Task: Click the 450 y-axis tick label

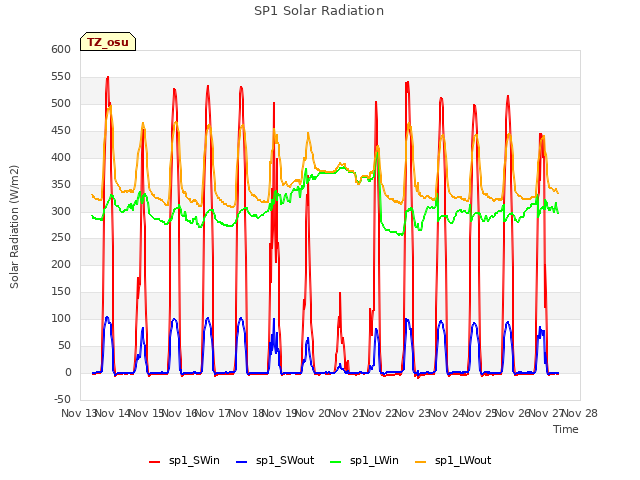Action: point(61,130)
